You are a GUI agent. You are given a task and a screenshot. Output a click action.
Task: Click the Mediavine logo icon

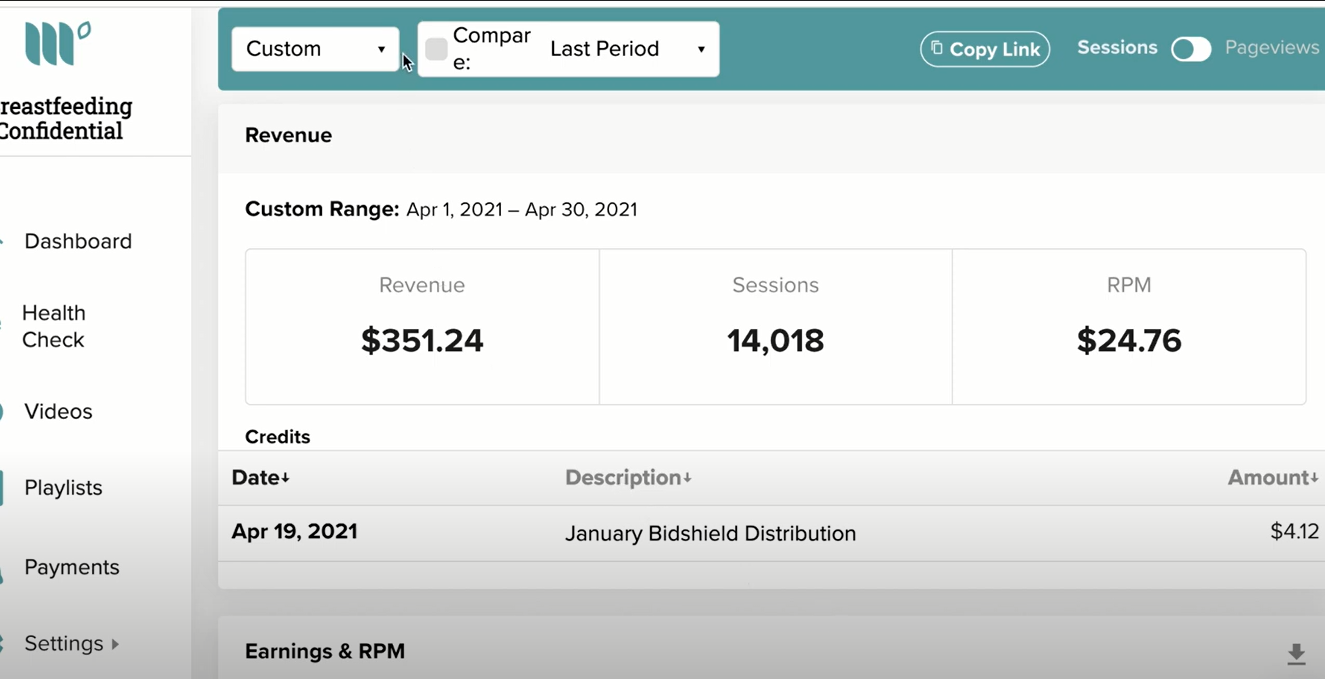click(57, 43)
